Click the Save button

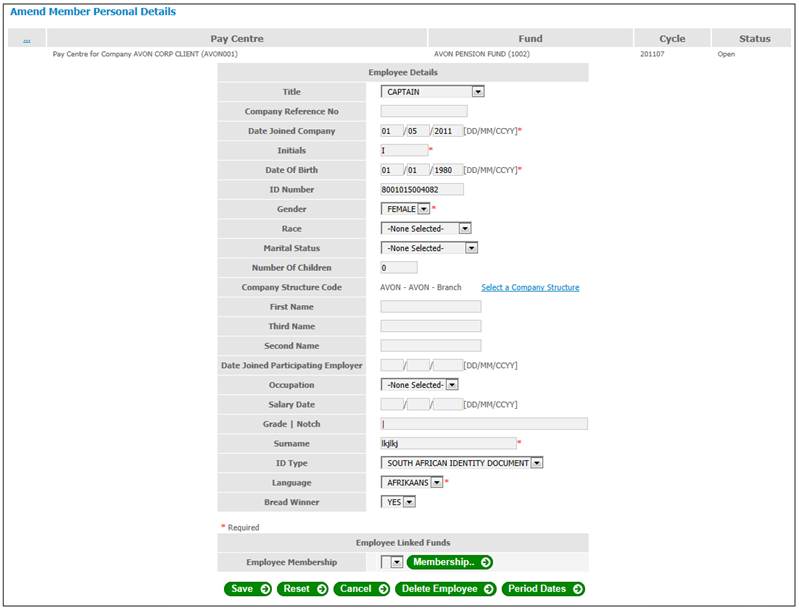tap(248, 589)
